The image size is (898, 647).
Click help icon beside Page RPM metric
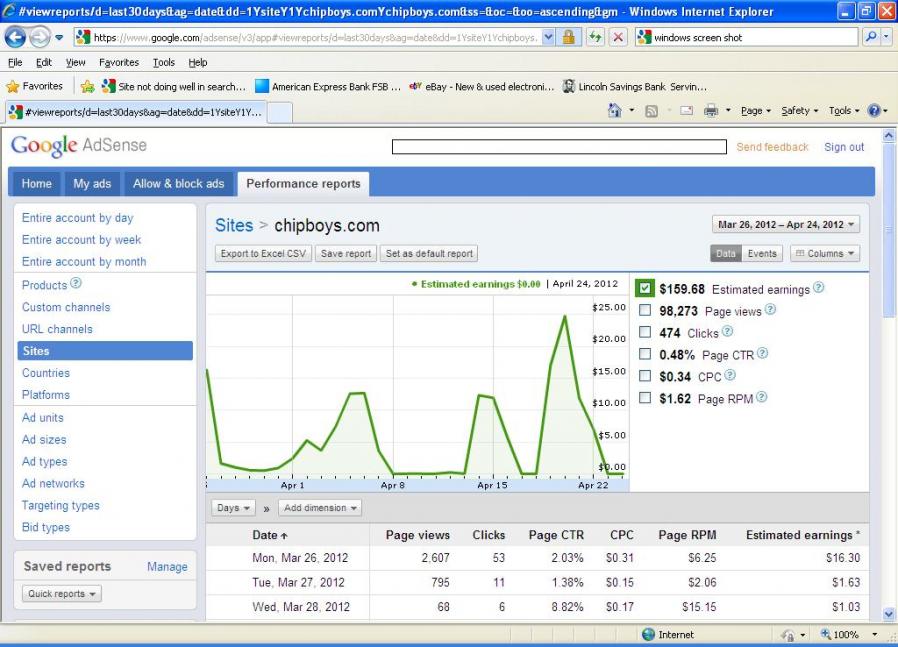pos(761,397)
